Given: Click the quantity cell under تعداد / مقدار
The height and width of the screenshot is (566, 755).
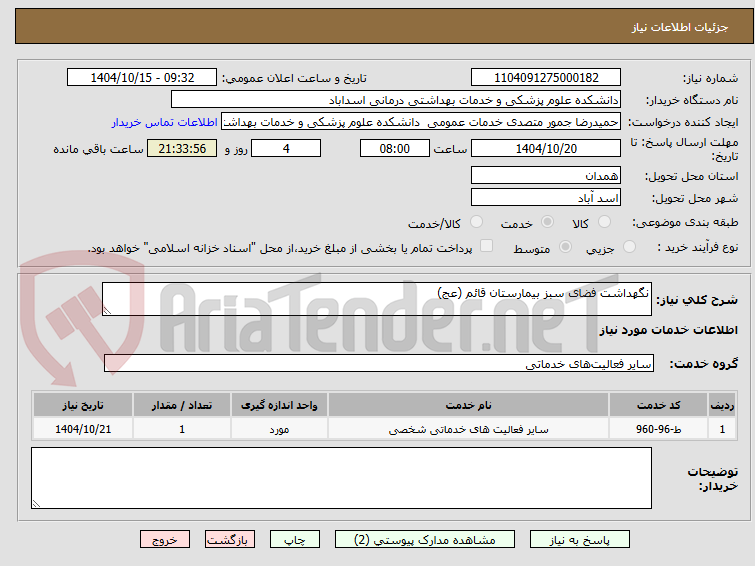Looking at the screenshot, I should coord(182,429).
